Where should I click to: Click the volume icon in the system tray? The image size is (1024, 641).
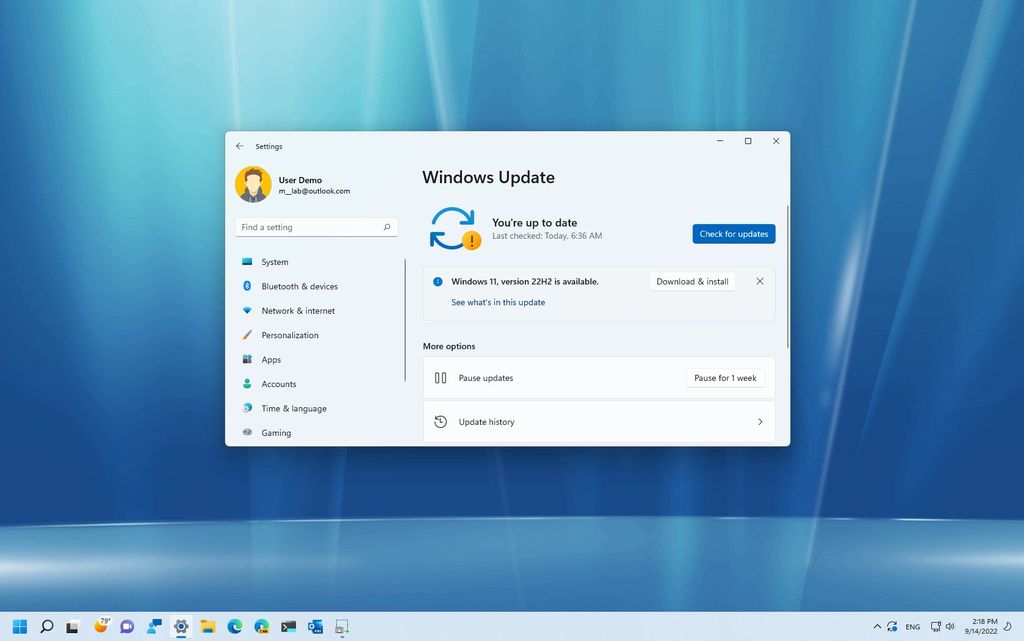pyautogui.click(x=949, y=627)
